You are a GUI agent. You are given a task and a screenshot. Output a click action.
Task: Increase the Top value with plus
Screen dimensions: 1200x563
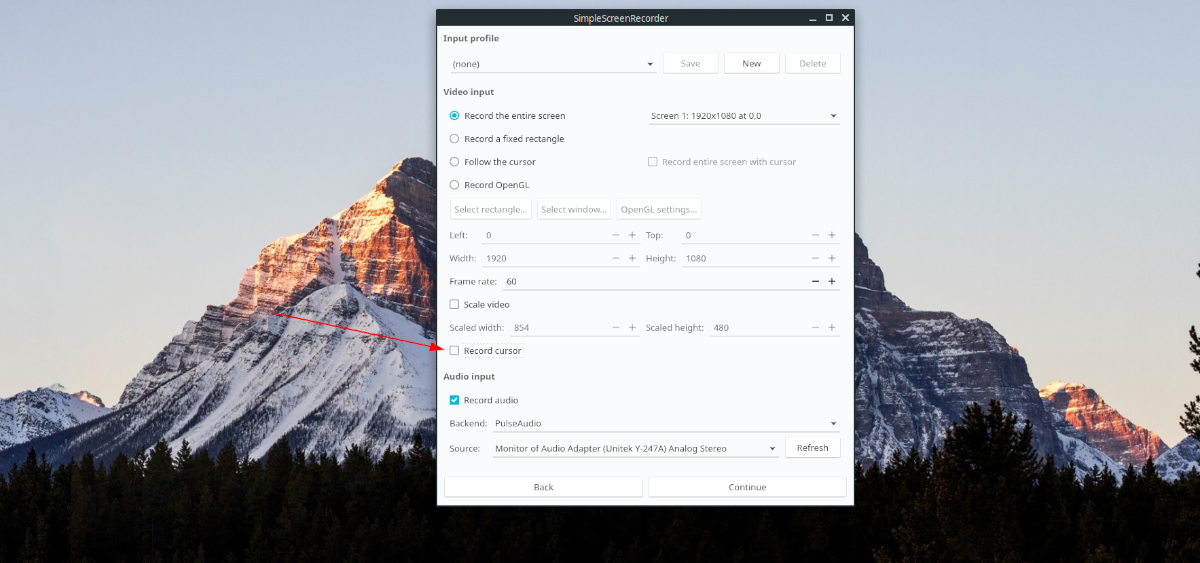tap(832, 235)
